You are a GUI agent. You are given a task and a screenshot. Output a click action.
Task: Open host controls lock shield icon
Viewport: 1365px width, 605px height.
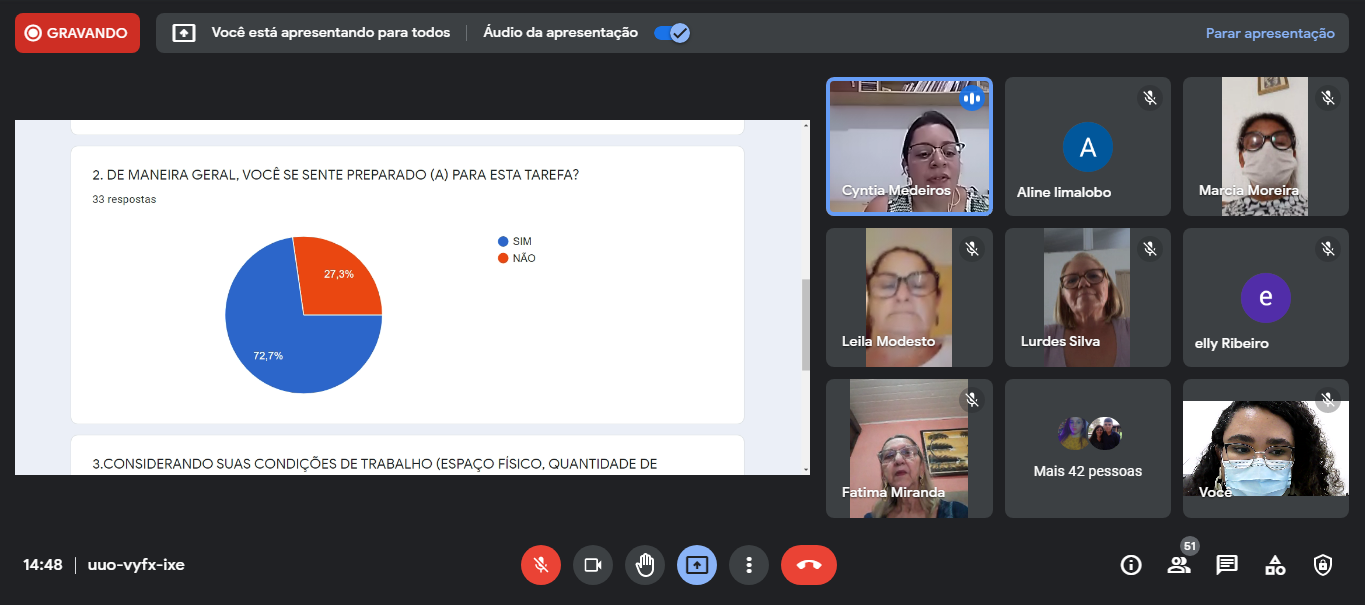[1323, 565]
